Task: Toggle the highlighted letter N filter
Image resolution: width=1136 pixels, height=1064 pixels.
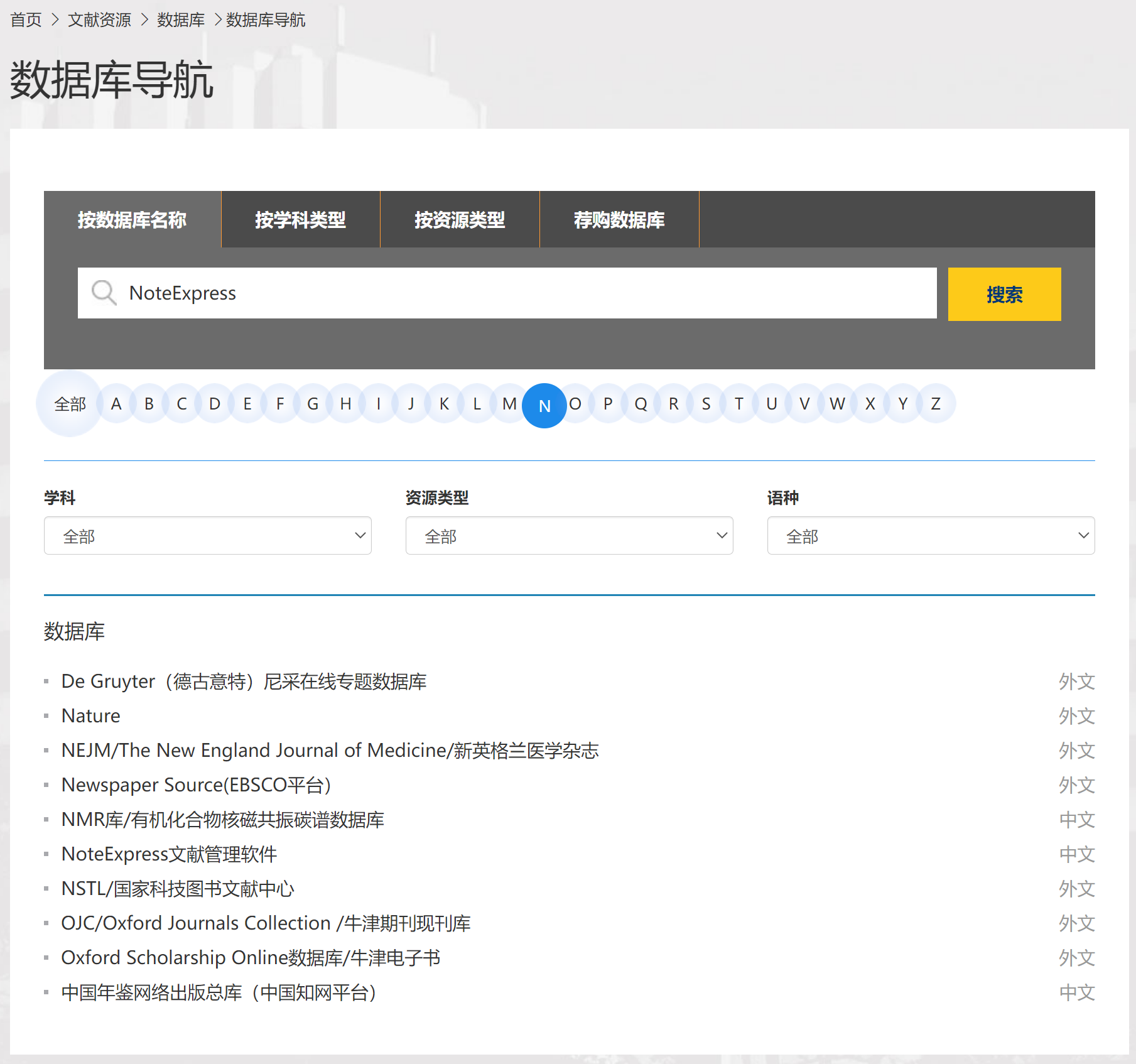Action: 544,406
